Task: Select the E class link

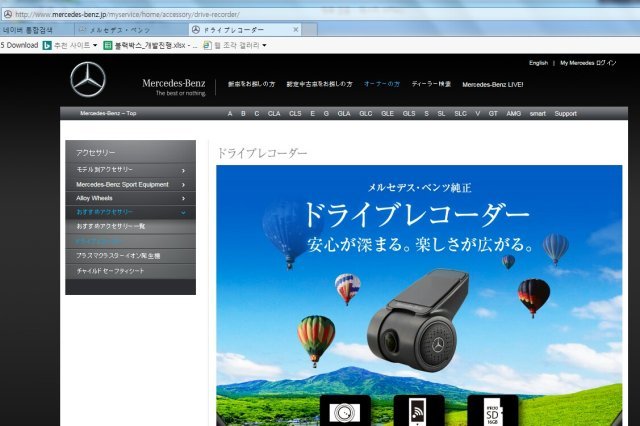Action: tap(313, 113)
